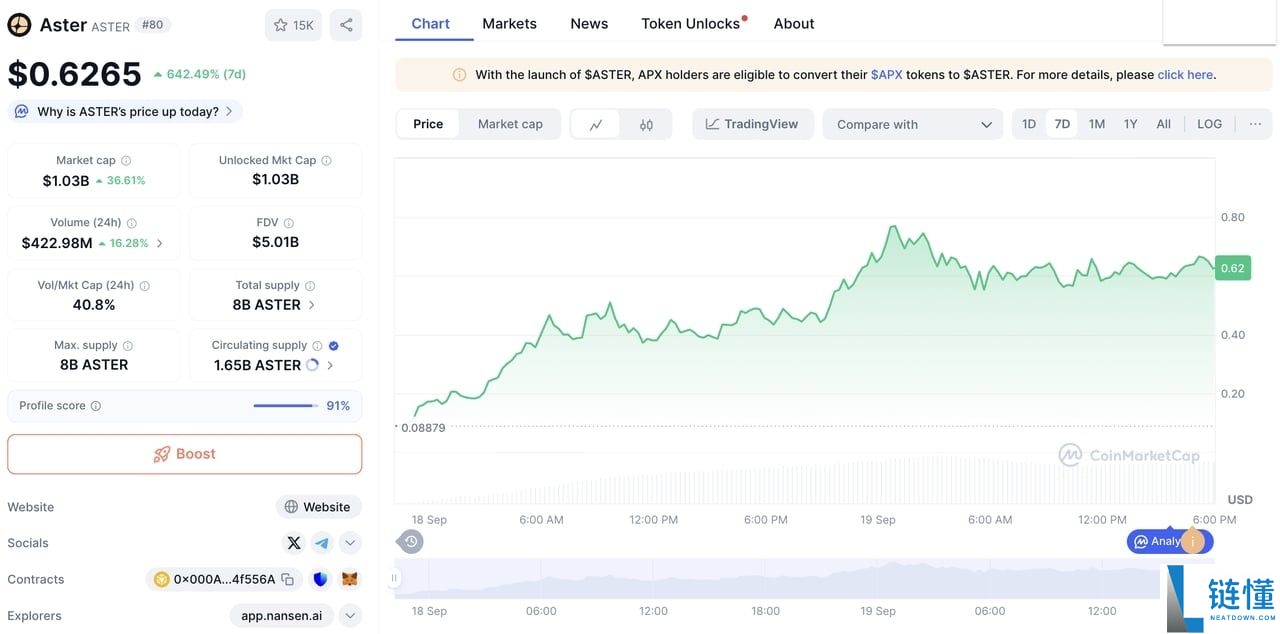Copy the contract address 0x000A...4f556A
The width and height of the screenshot is (1280, 634).
[288, 579]
